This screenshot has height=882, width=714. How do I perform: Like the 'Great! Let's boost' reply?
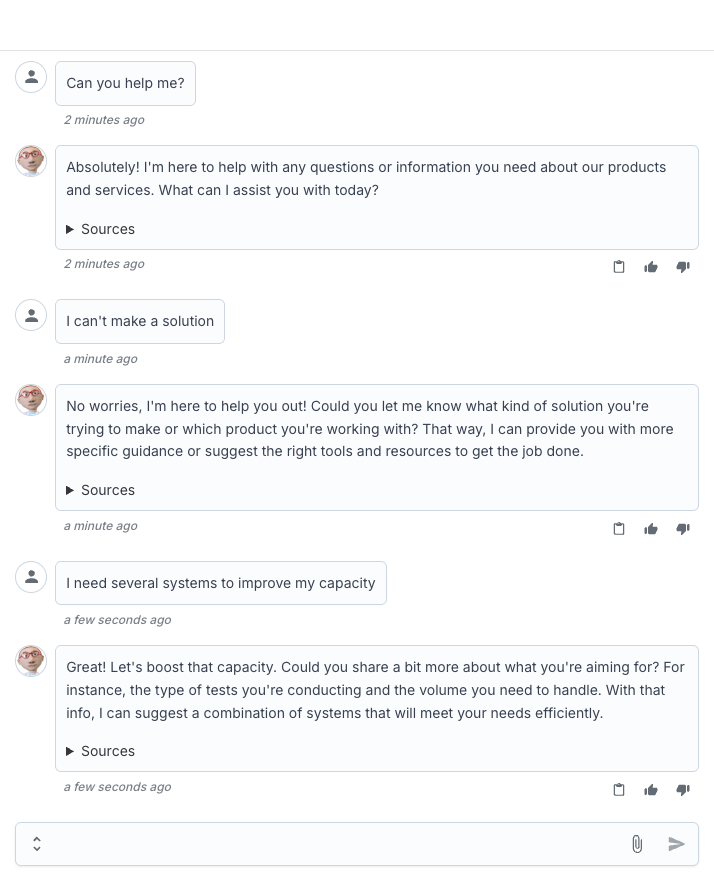point(651,790)
